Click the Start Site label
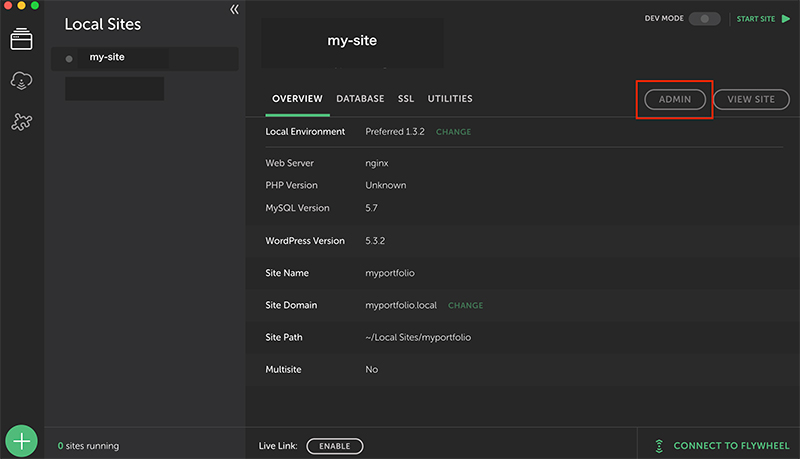 click(x=756, y=19)
